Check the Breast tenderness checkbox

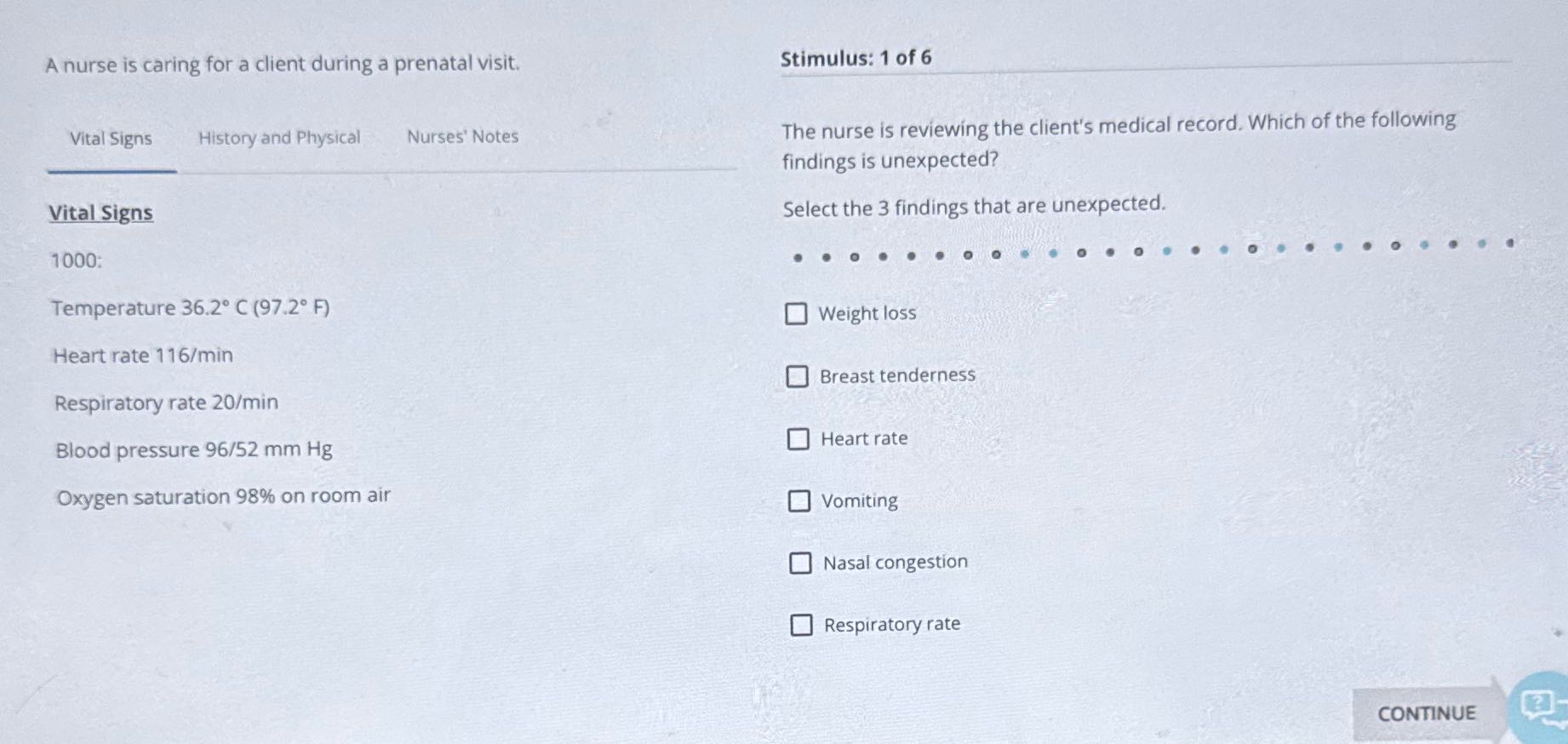798,376
